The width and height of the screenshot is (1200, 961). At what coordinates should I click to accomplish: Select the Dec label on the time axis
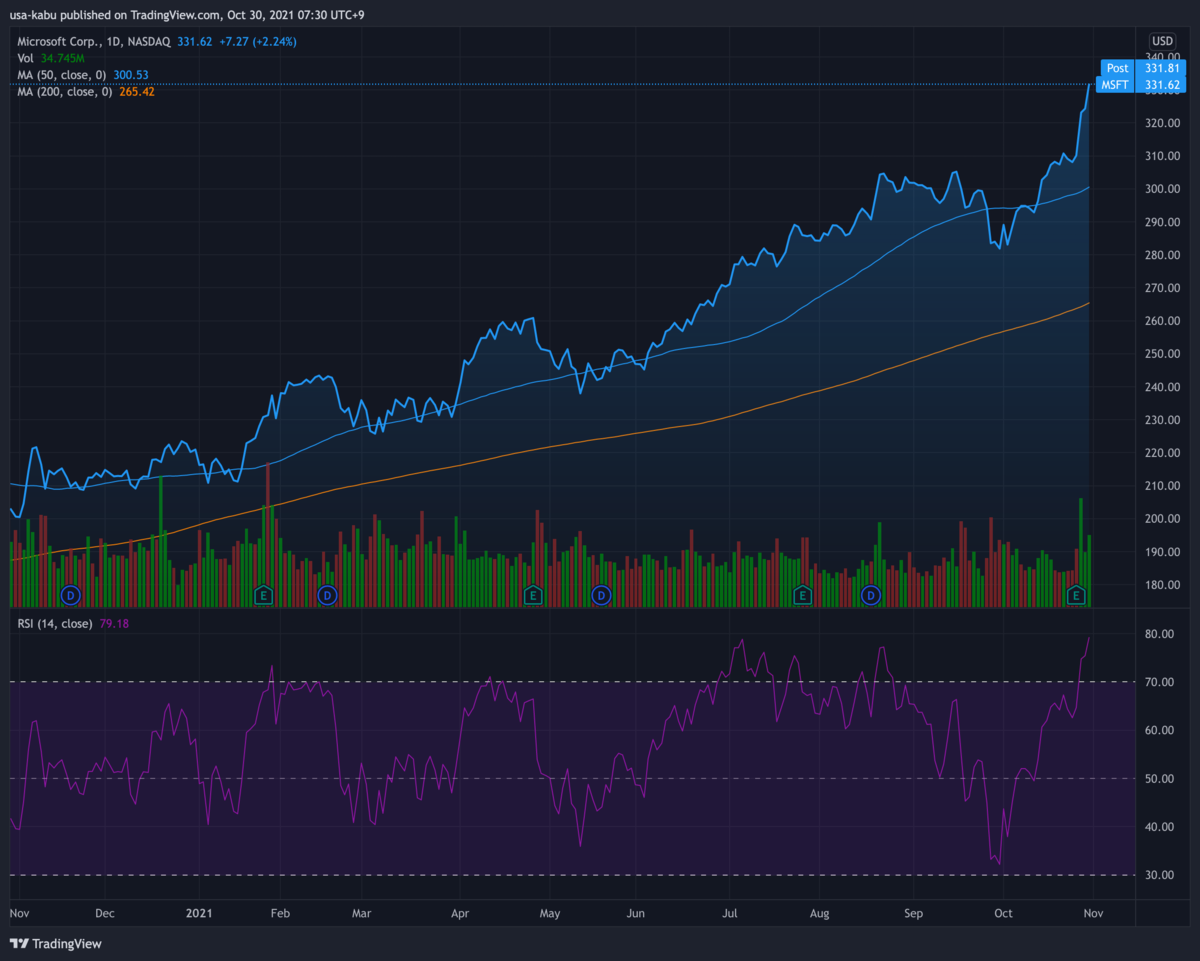[105, 913]
